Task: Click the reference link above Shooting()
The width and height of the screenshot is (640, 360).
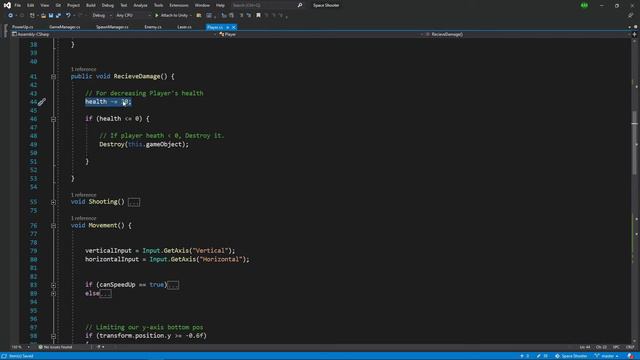Action: pos(84,195)
